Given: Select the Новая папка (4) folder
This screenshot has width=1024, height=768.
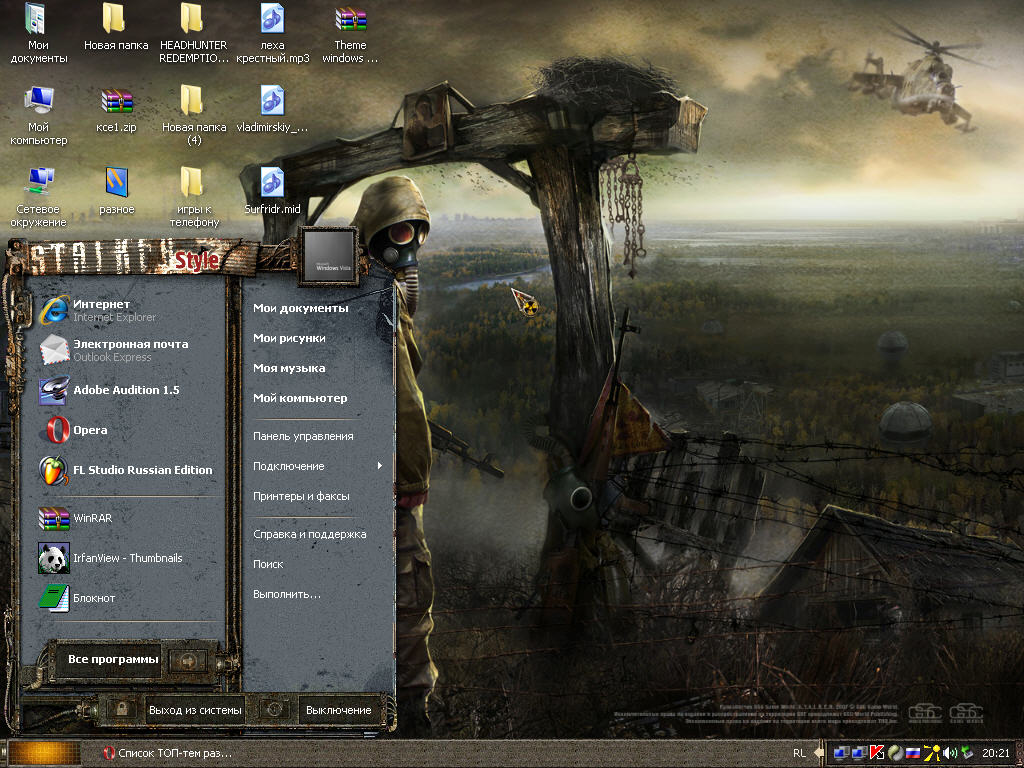Looking at the screenshot, I should pyautogui.click(x=194, y=116).
